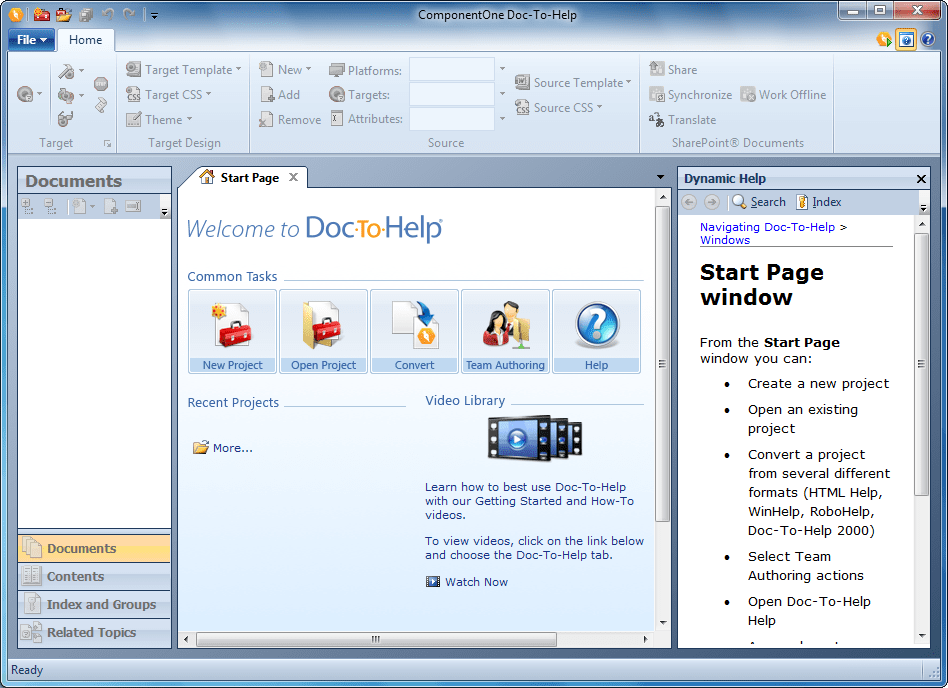Viewport: 948px width, 688px height.
Task: Click the blue Help question mark at top right
Action: (927, 40)
